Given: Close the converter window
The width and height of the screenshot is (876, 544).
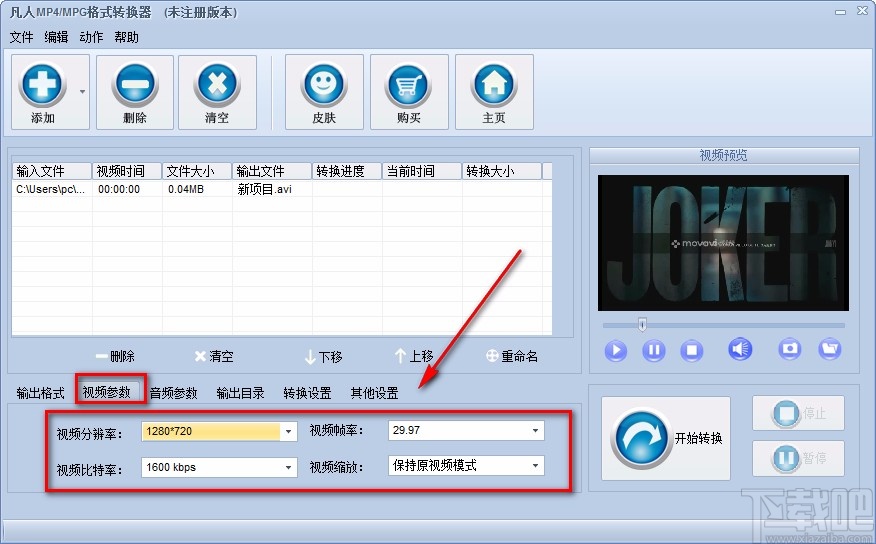Looking at the screenshot, I should point(862,11).
